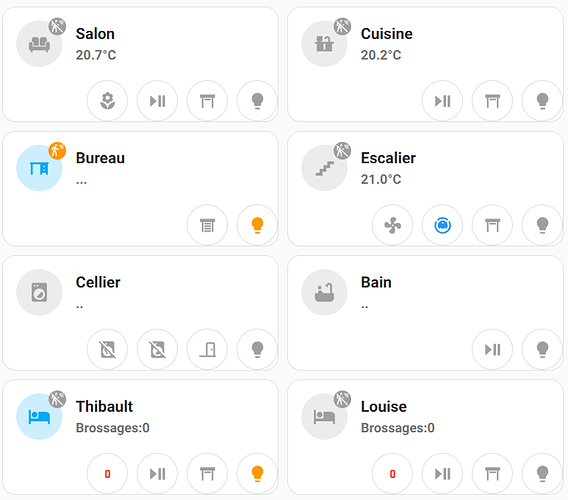Turn on the Cuisine light bulb
The image size is (568, 500).
(x=542, y=101)
